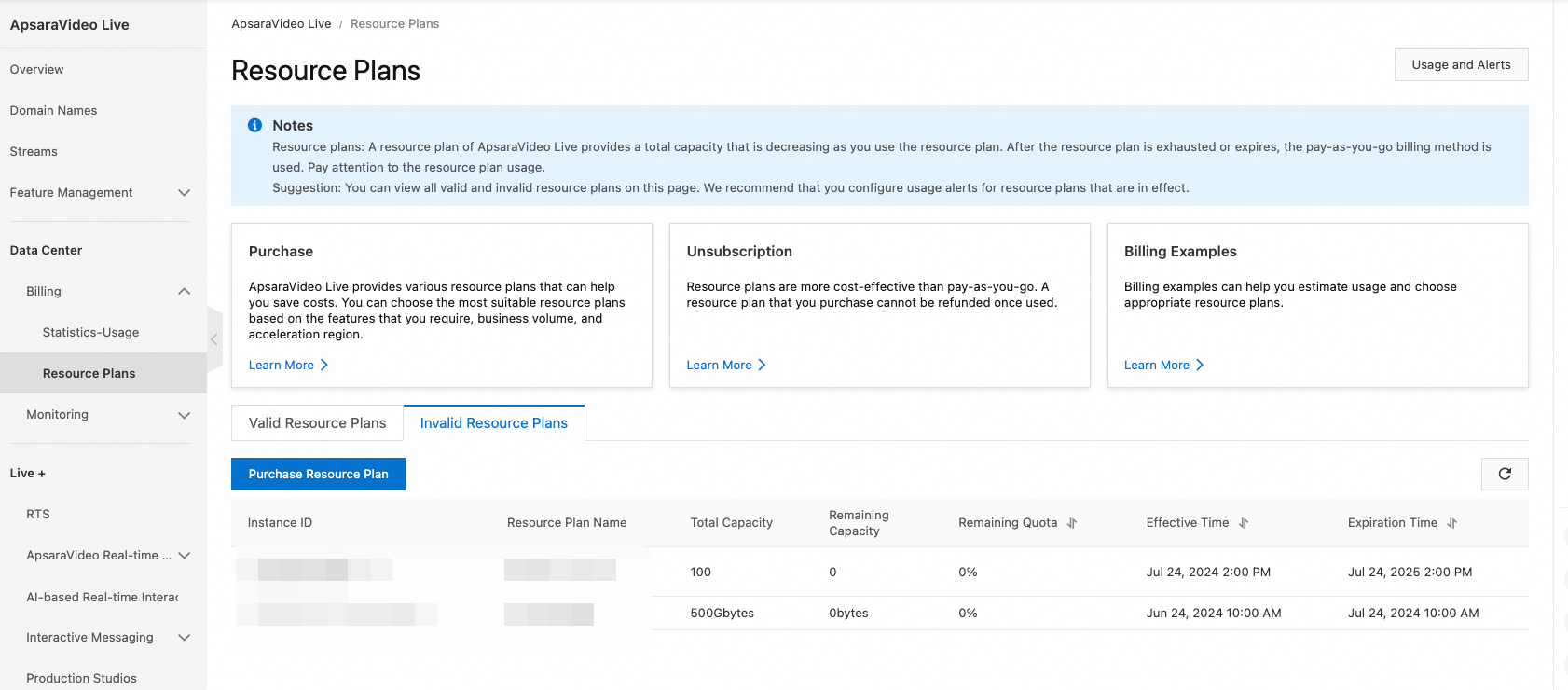This screenshot has width=1568, height=690.
Task: Go to Streams in the sidebar
Action: point(34,151)
